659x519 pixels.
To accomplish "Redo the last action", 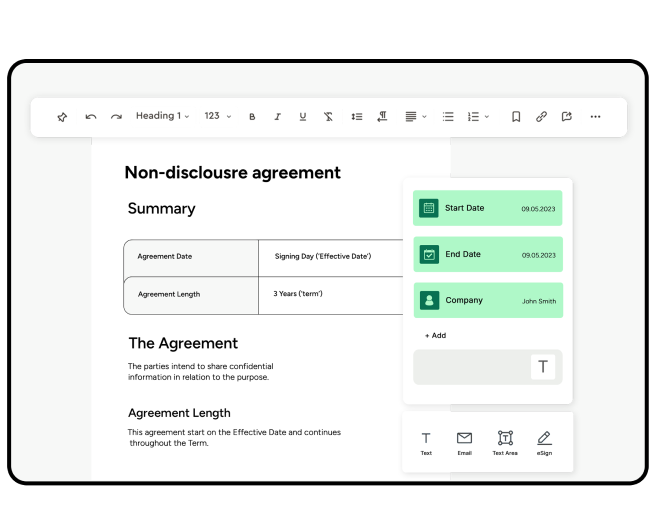I will tap(116, 117).
